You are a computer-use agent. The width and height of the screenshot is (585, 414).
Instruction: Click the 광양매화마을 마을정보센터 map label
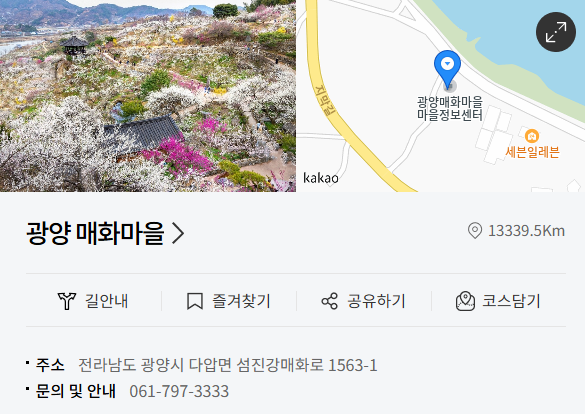450,108
